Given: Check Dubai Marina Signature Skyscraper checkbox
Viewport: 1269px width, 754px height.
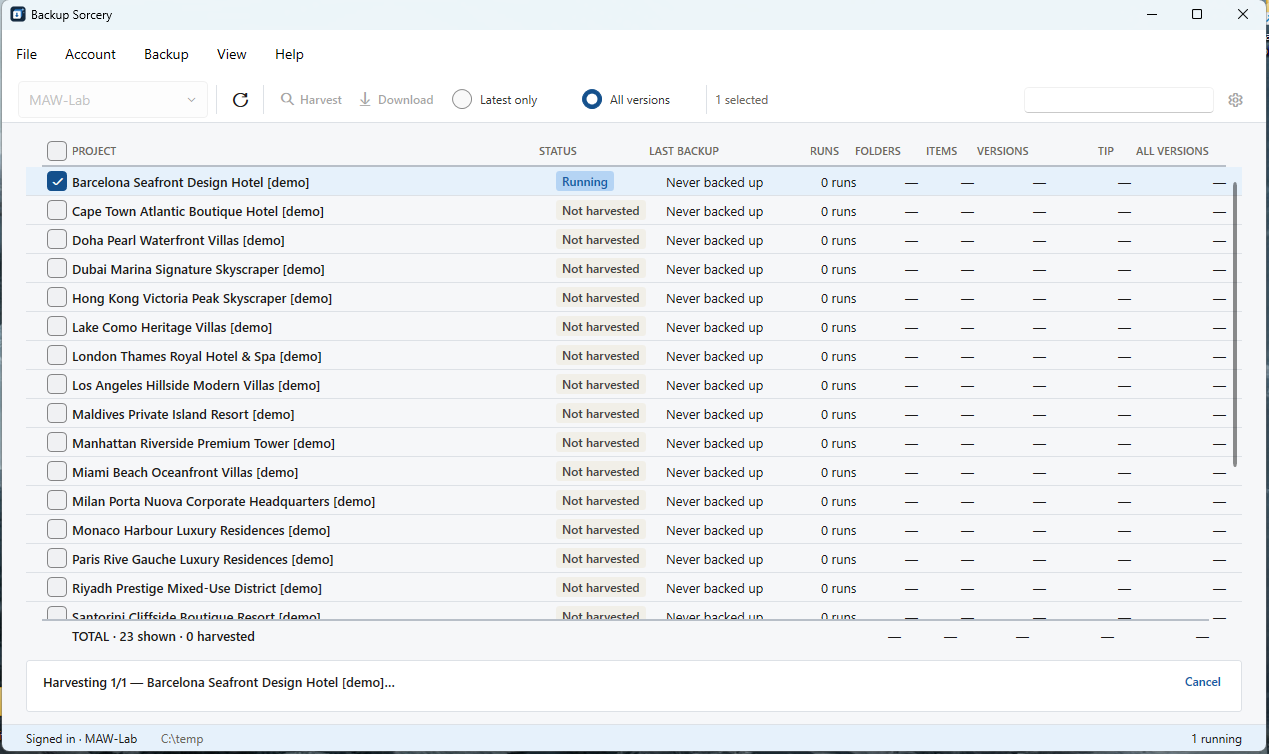Looking at the screenshot, I should pyautogui.click(x=57, y=269).
